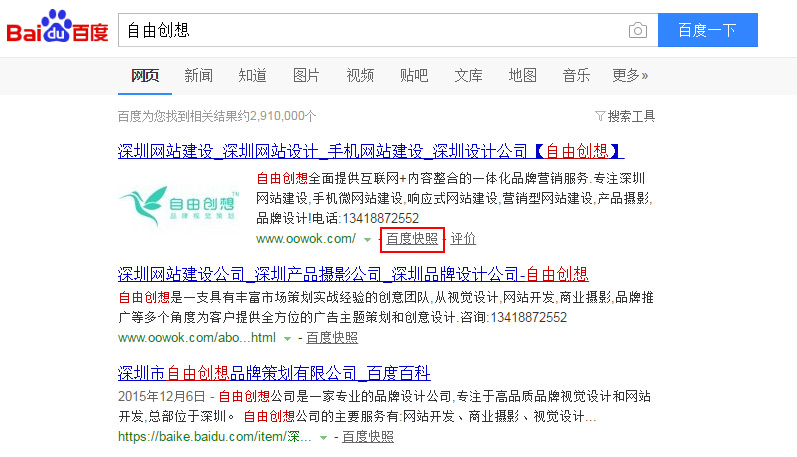Screen dimensions: 797x457
Task: Open camera image search icon
Action: coord(637,31)
